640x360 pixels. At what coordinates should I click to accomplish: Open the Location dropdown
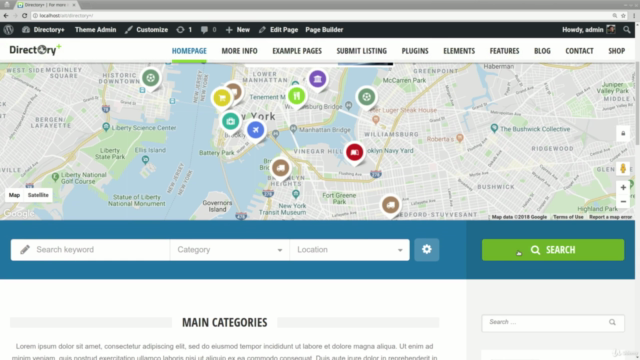[x=349, y=250]
